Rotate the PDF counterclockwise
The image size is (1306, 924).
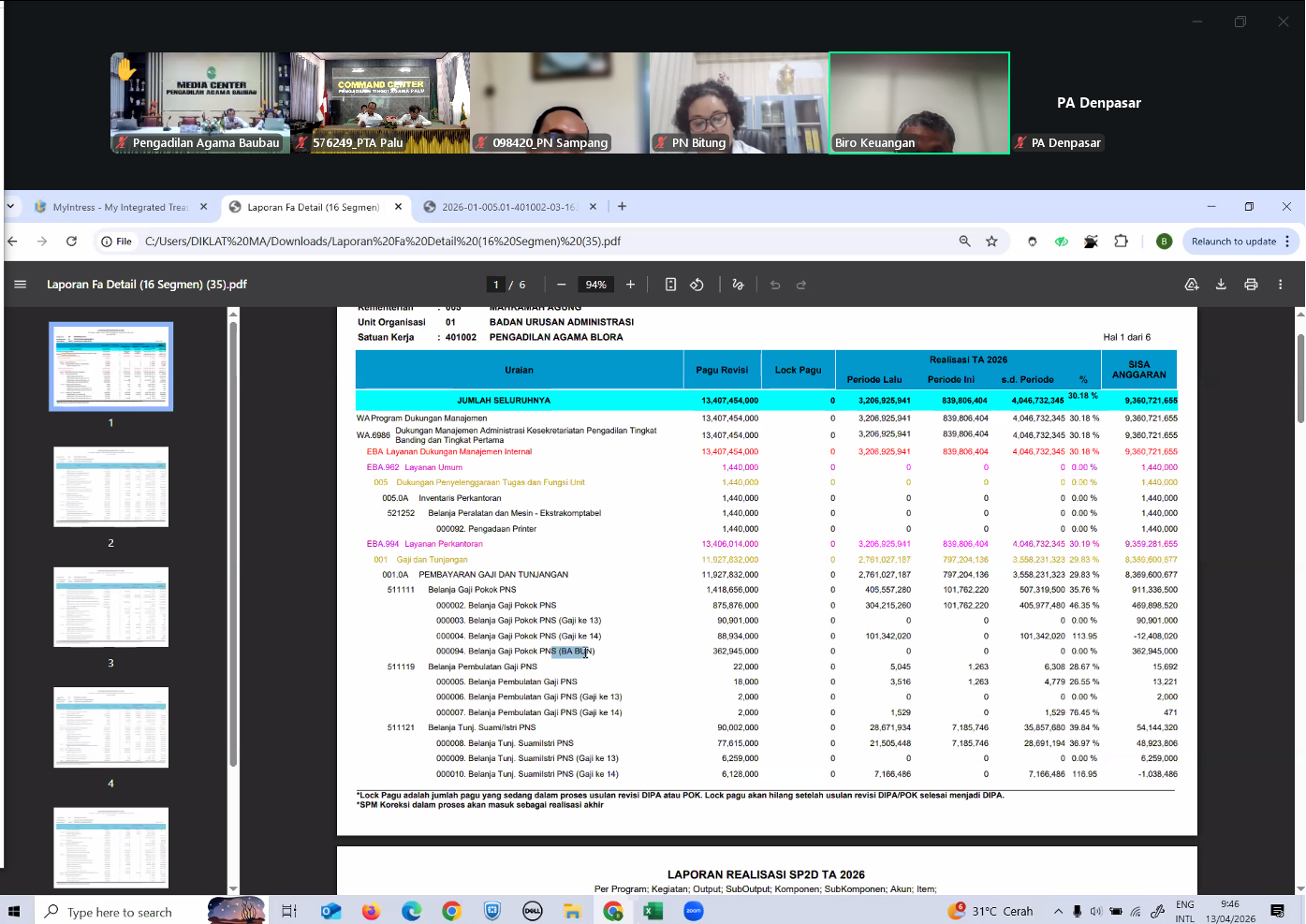(x=697, y=285)
